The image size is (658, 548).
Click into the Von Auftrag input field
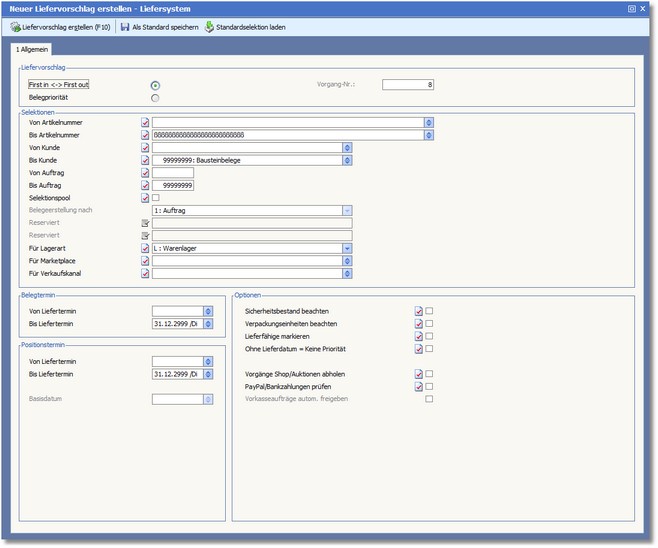point(173,173)
